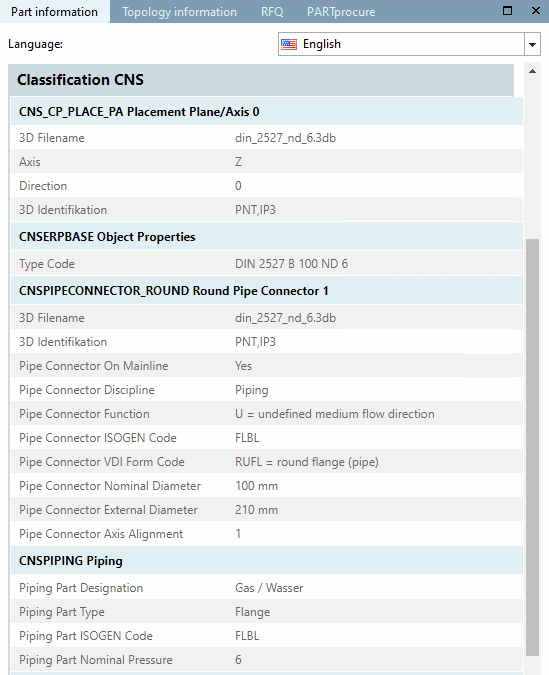Click the CNSPIPECONNECTOR_ROUND Round Pipe Connector 1 header
549x675 pixels.
coord(267,291)
